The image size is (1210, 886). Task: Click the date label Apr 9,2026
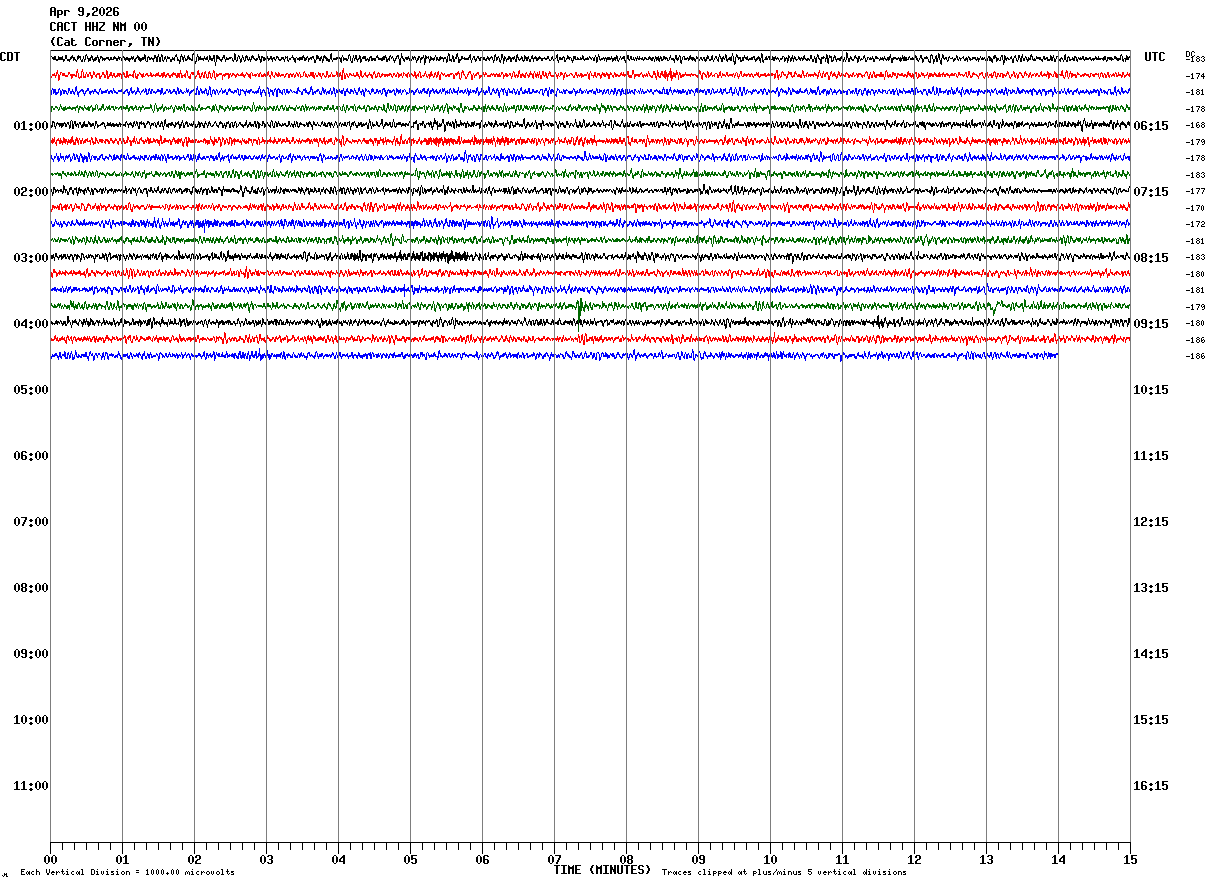[x=84, y=12]
